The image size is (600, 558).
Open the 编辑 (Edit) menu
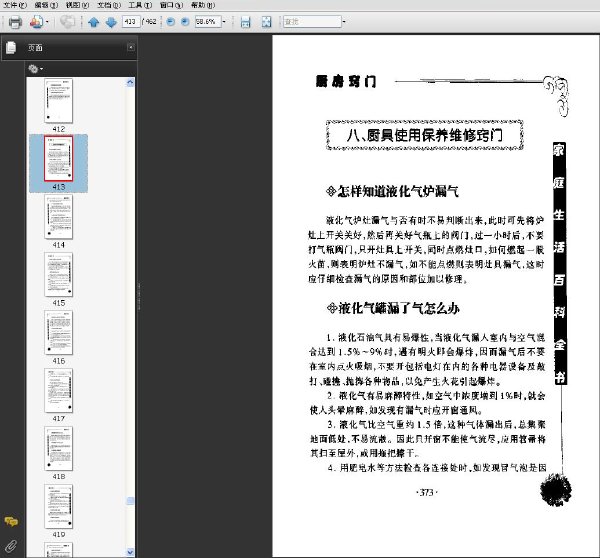coord(46,5)
